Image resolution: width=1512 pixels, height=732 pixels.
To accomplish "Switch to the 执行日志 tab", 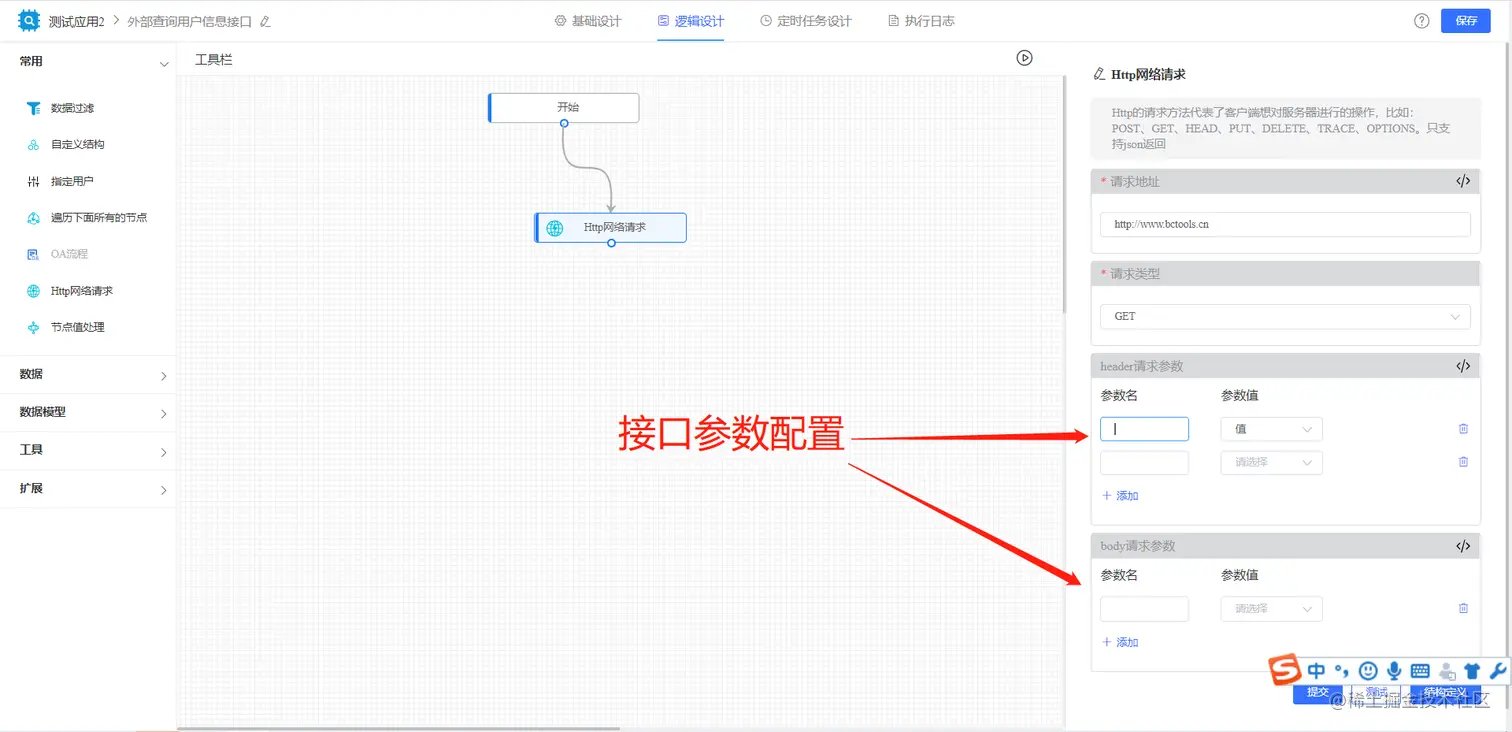I will point(921,21).
